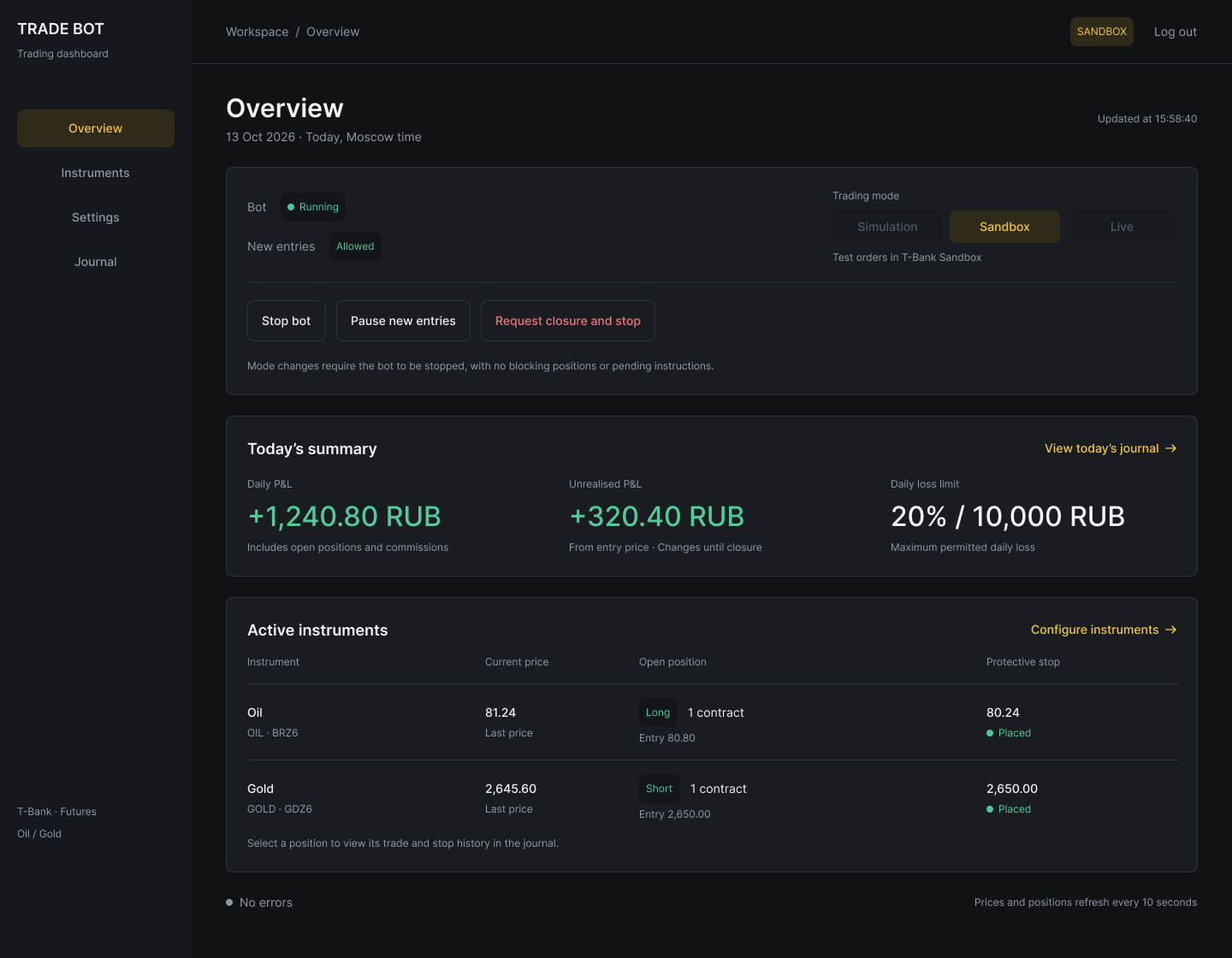Click Oil protective stop value 80.24

click(1003, 713)
